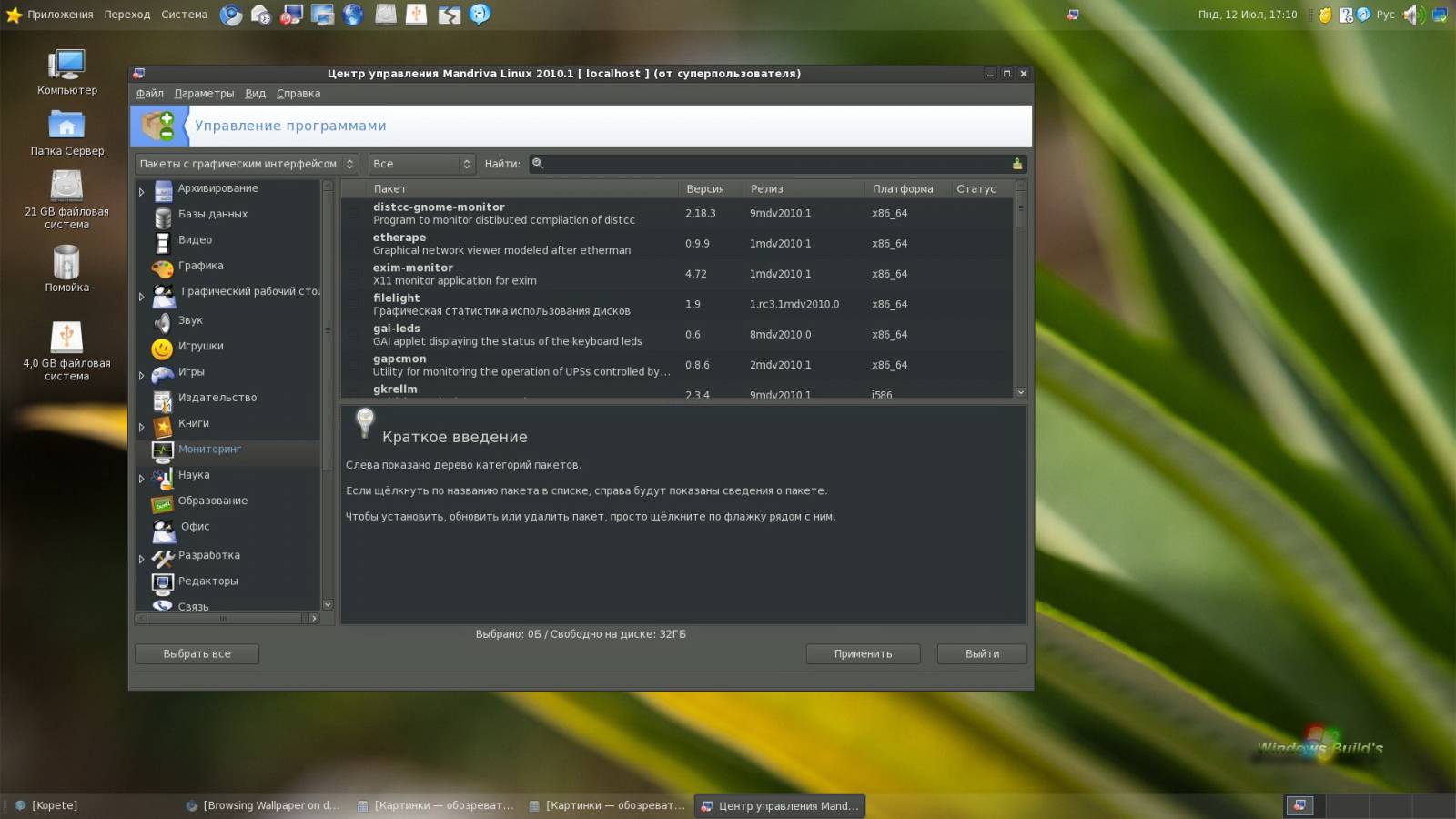1456x819 pixels.
Task: Tick the checkbox for etherape package
Action: coord(354,244)
